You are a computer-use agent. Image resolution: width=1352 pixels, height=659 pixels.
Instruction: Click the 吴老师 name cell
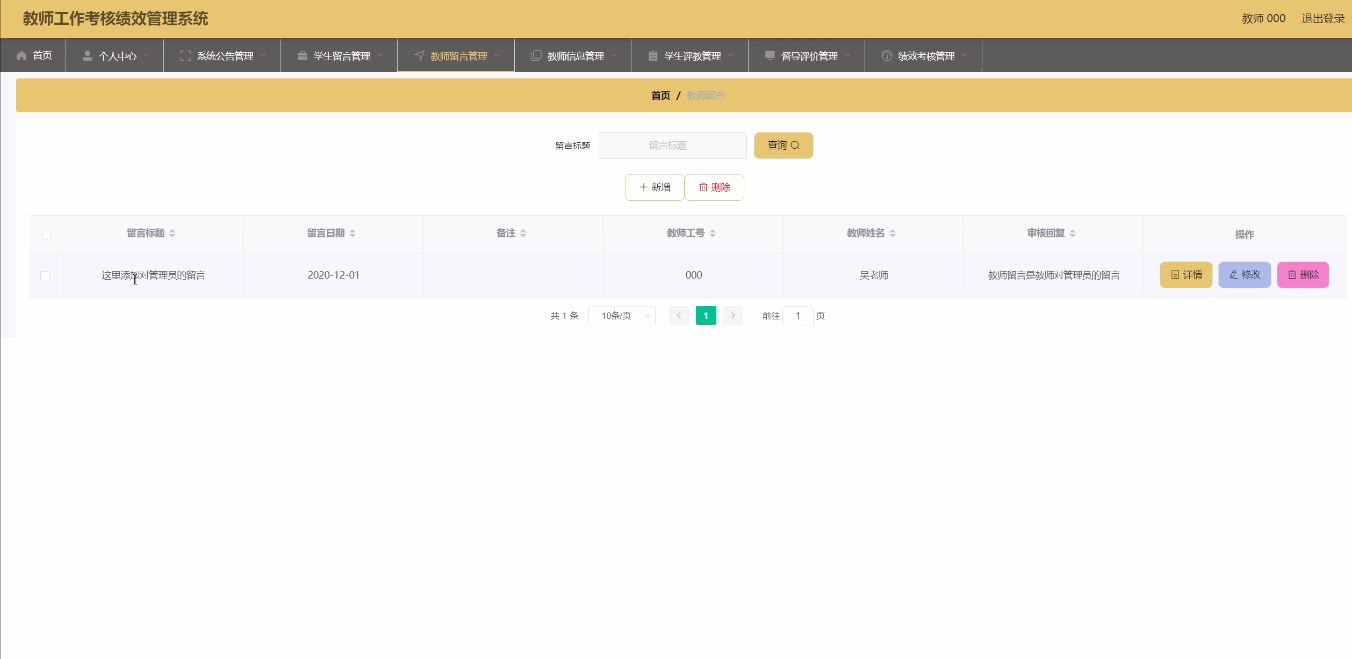pyautogui.click(x=874, y=275)
